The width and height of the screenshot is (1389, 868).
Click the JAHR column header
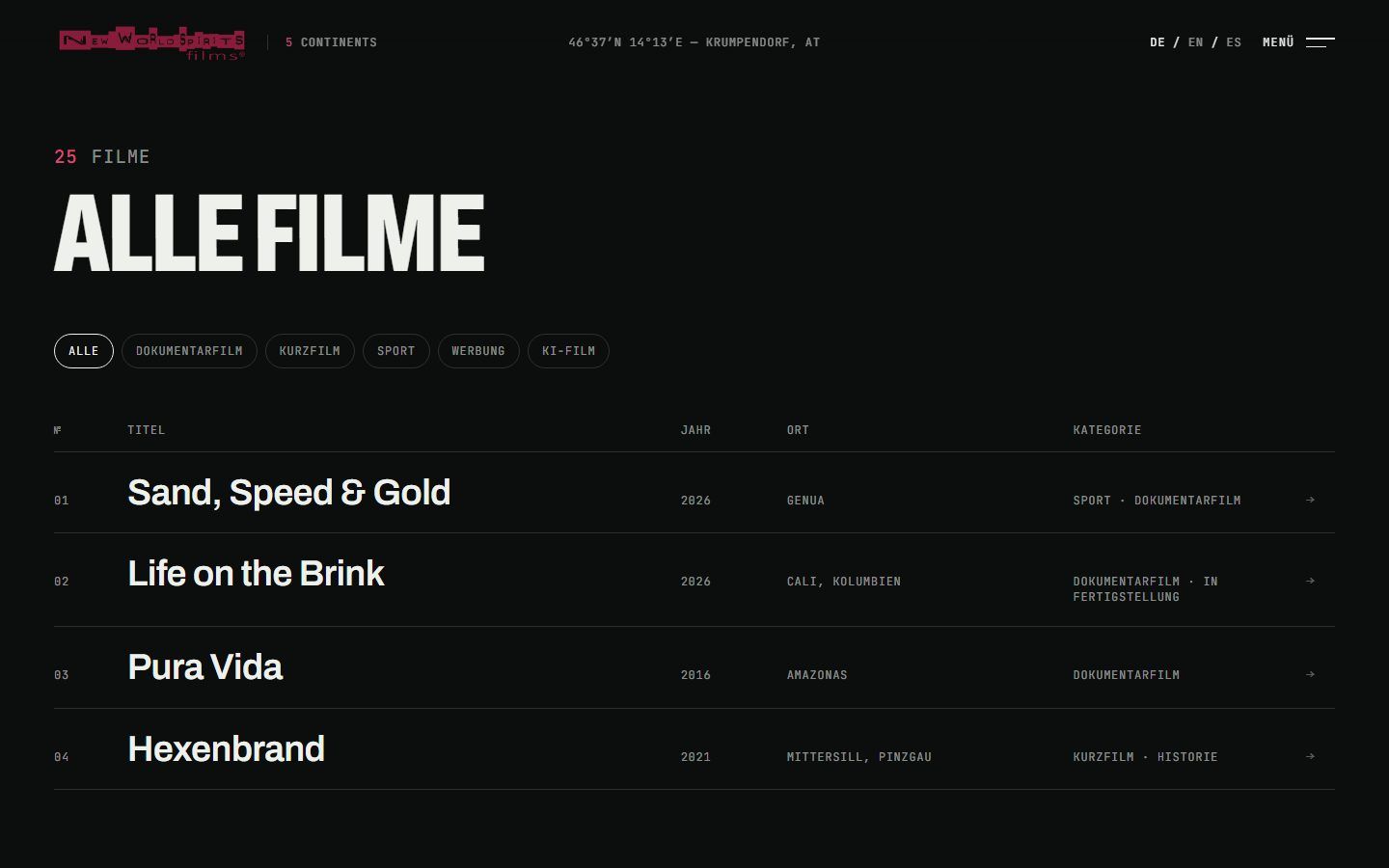(x=695, y=430)
